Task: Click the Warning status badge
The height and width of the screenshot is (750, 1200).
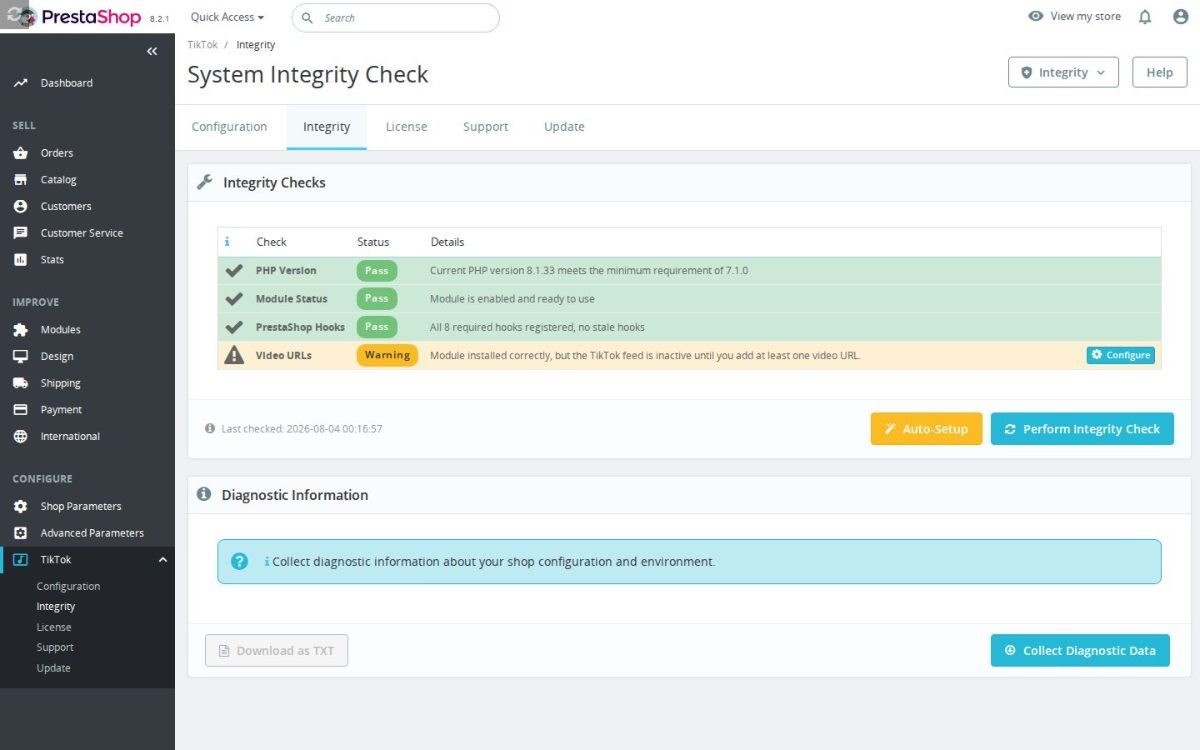Action: pyautogui.click(x=387, y=355)
